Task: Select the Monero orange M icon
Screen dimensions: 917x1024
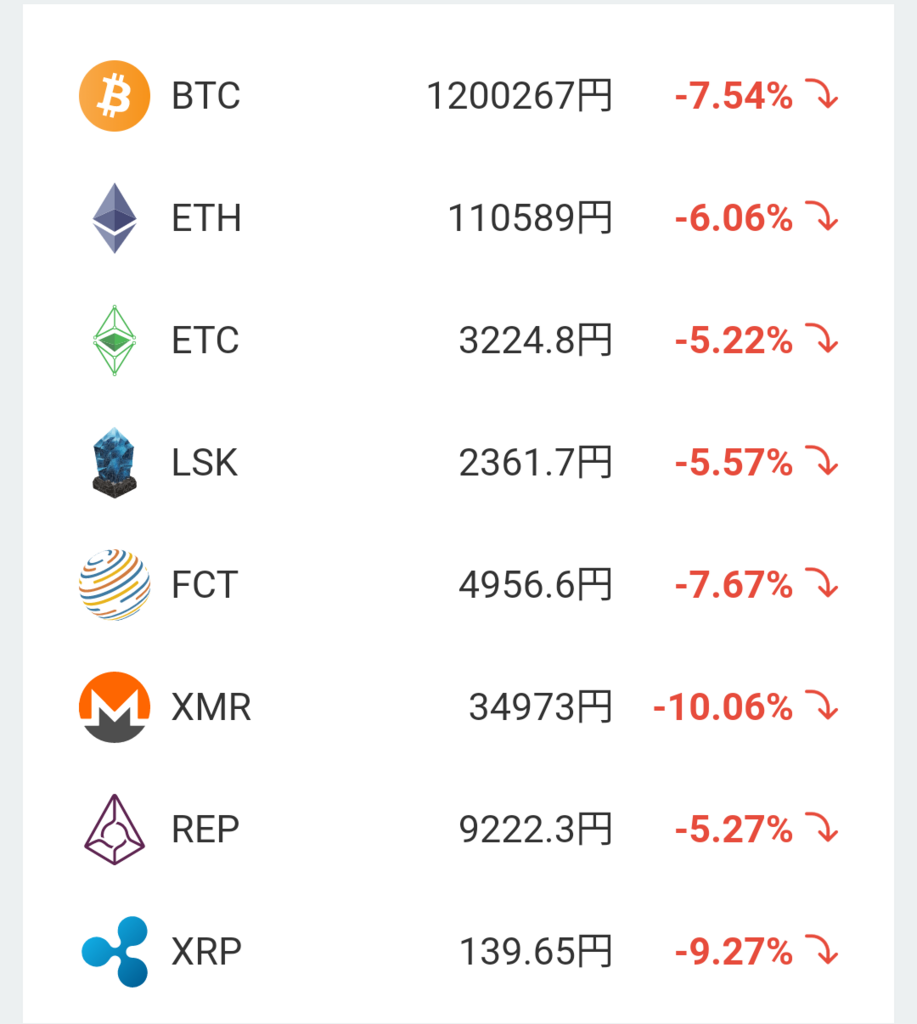Action: (x=114, y=707)
